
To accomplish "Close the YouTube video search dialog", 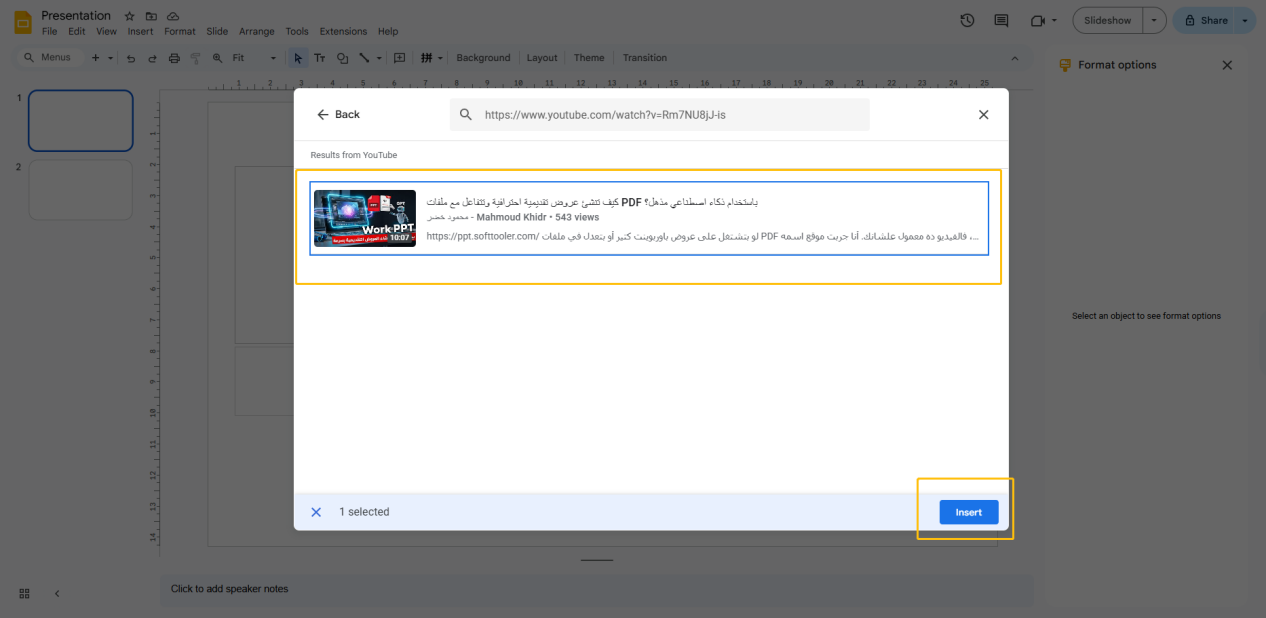I will pyautogui.click(x=983, y=115).
